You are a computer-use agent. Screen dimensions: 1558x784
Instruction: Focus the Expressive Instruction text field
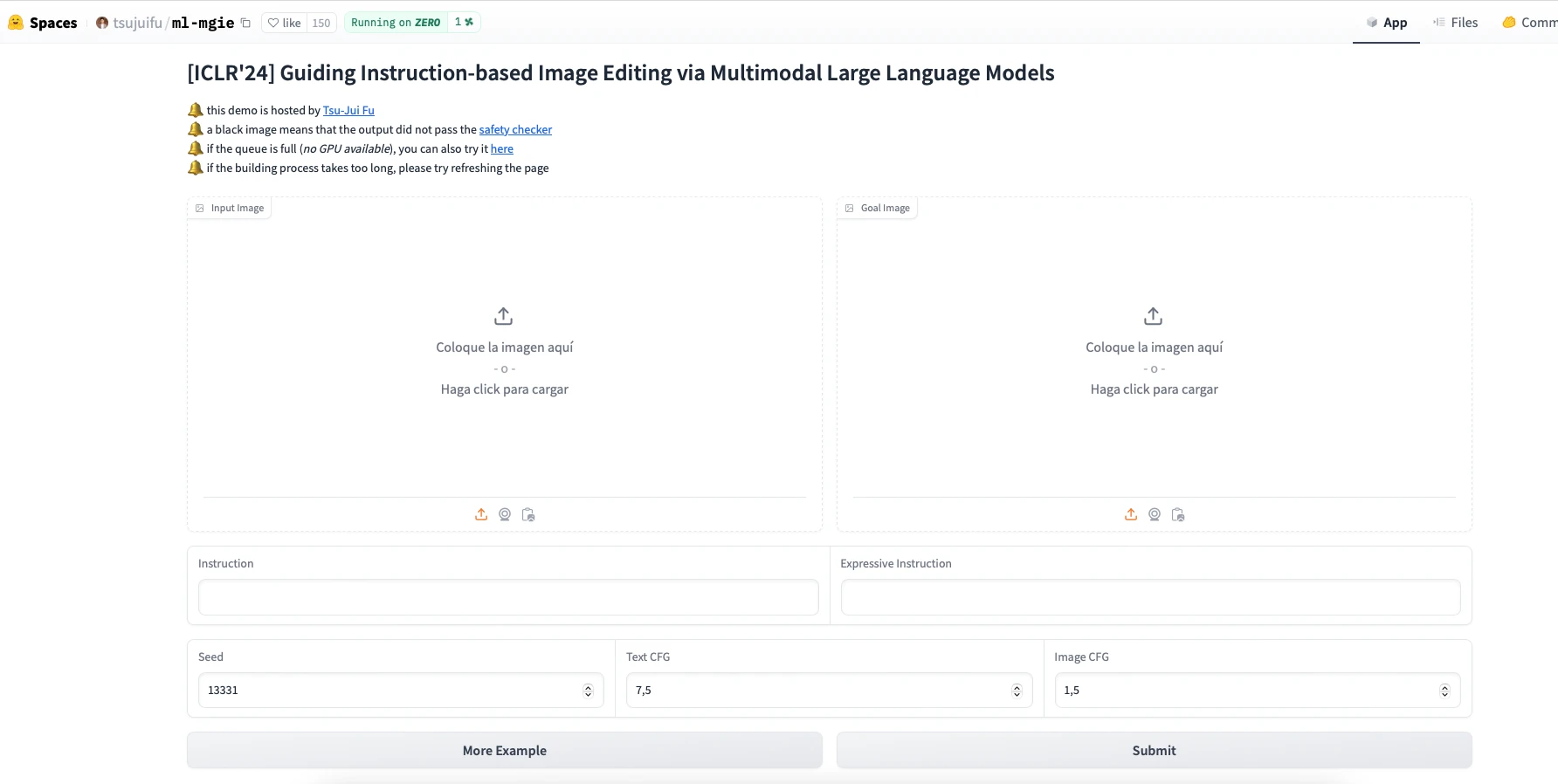pyautogui.click(x=1150, y=597)
